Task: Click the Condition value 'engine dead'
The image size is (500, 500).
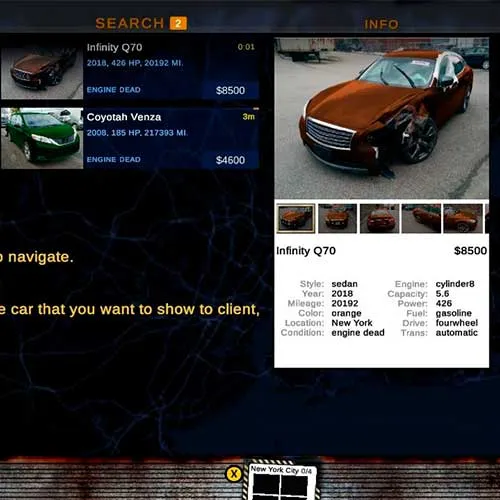Action: (x=358, y=333)
